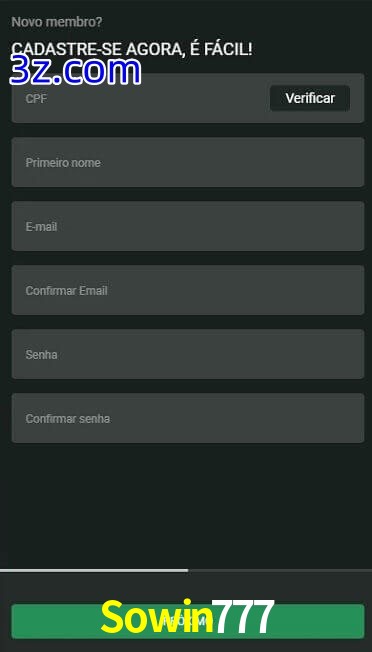
Task: Click the Primeiro nome placeholder text
Action: pos(63,163)
